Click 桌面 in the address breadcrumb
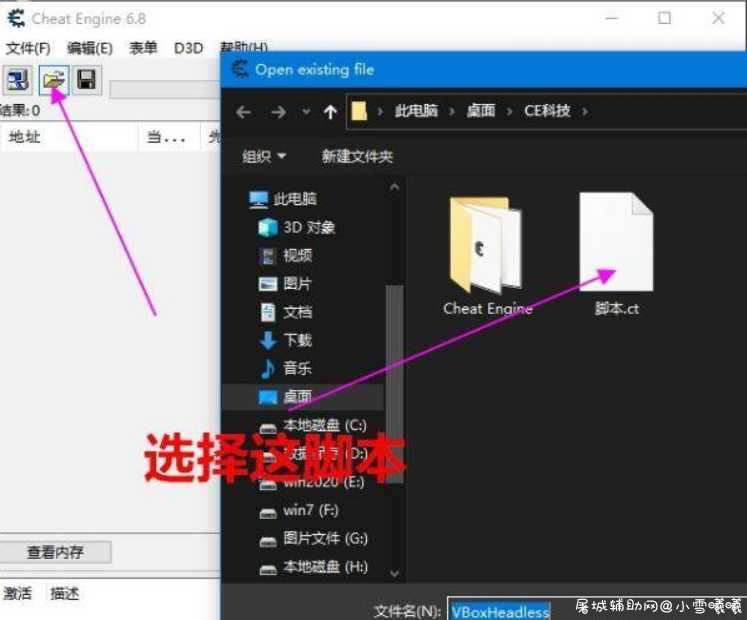This screenshot has width=747, height=620. [x=481, y=111]
